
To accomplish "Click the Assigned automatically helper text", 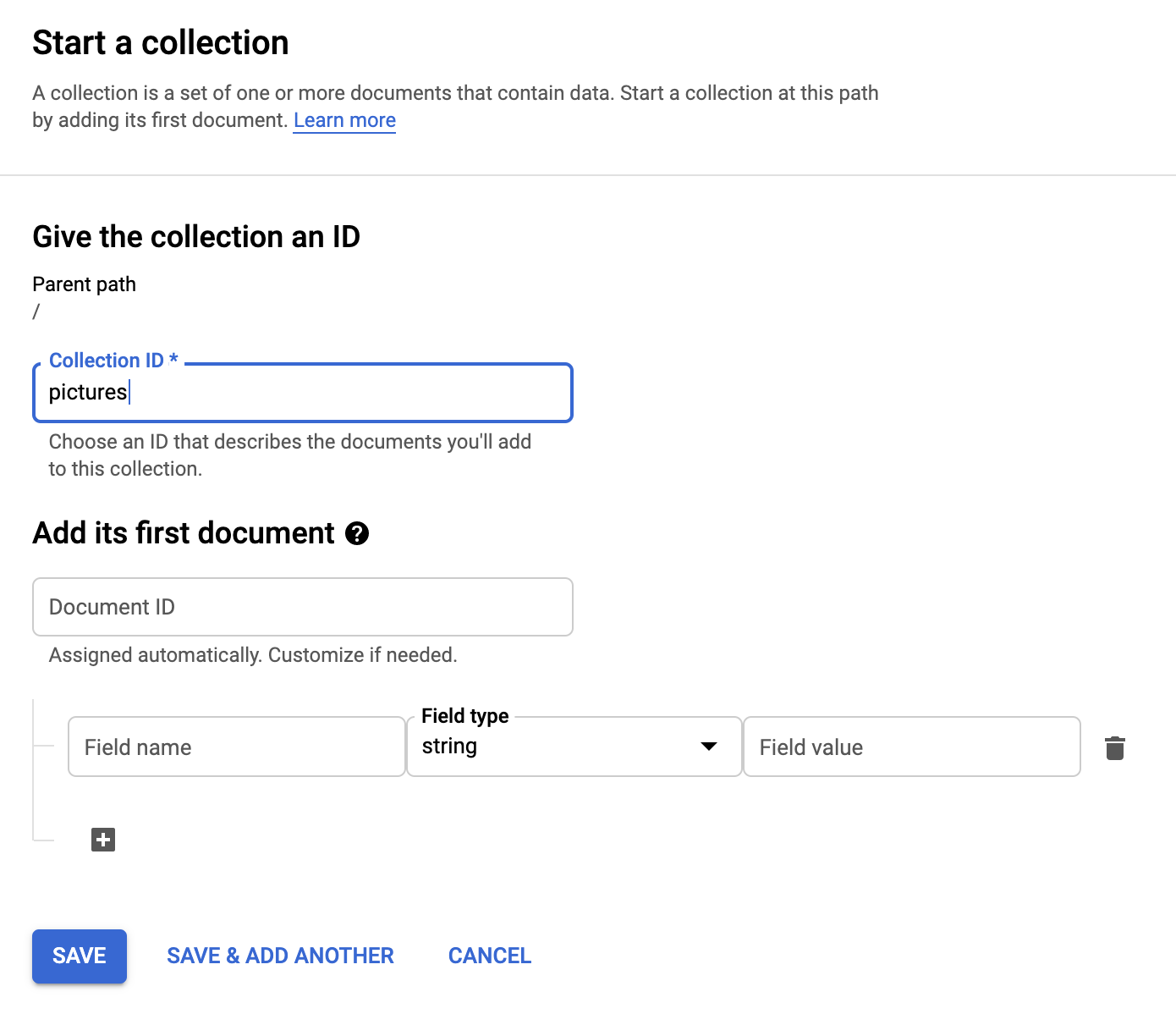I will (x=253, y=655).
